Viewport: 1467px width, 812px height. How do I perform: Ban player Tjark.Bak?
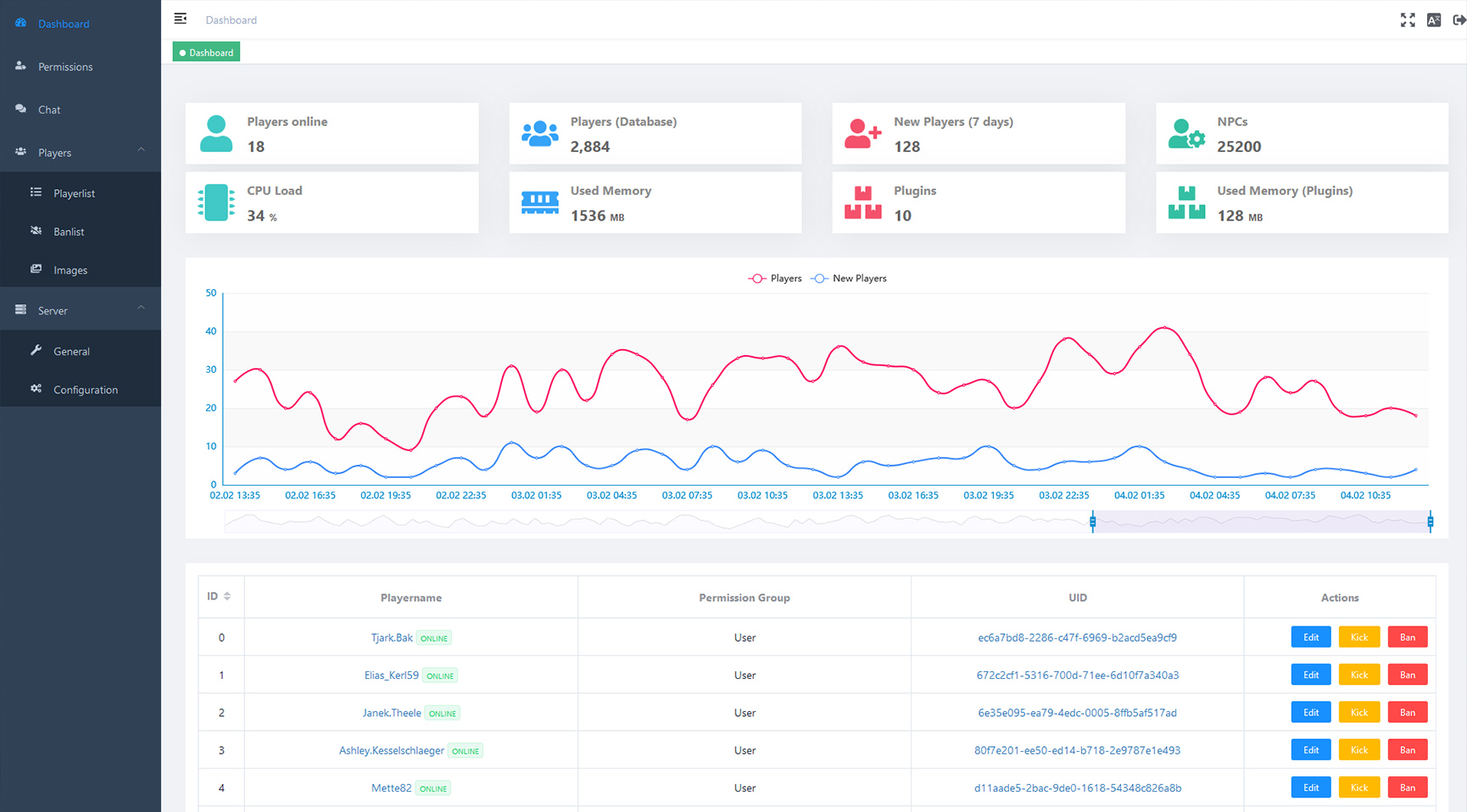(1407, 637)
